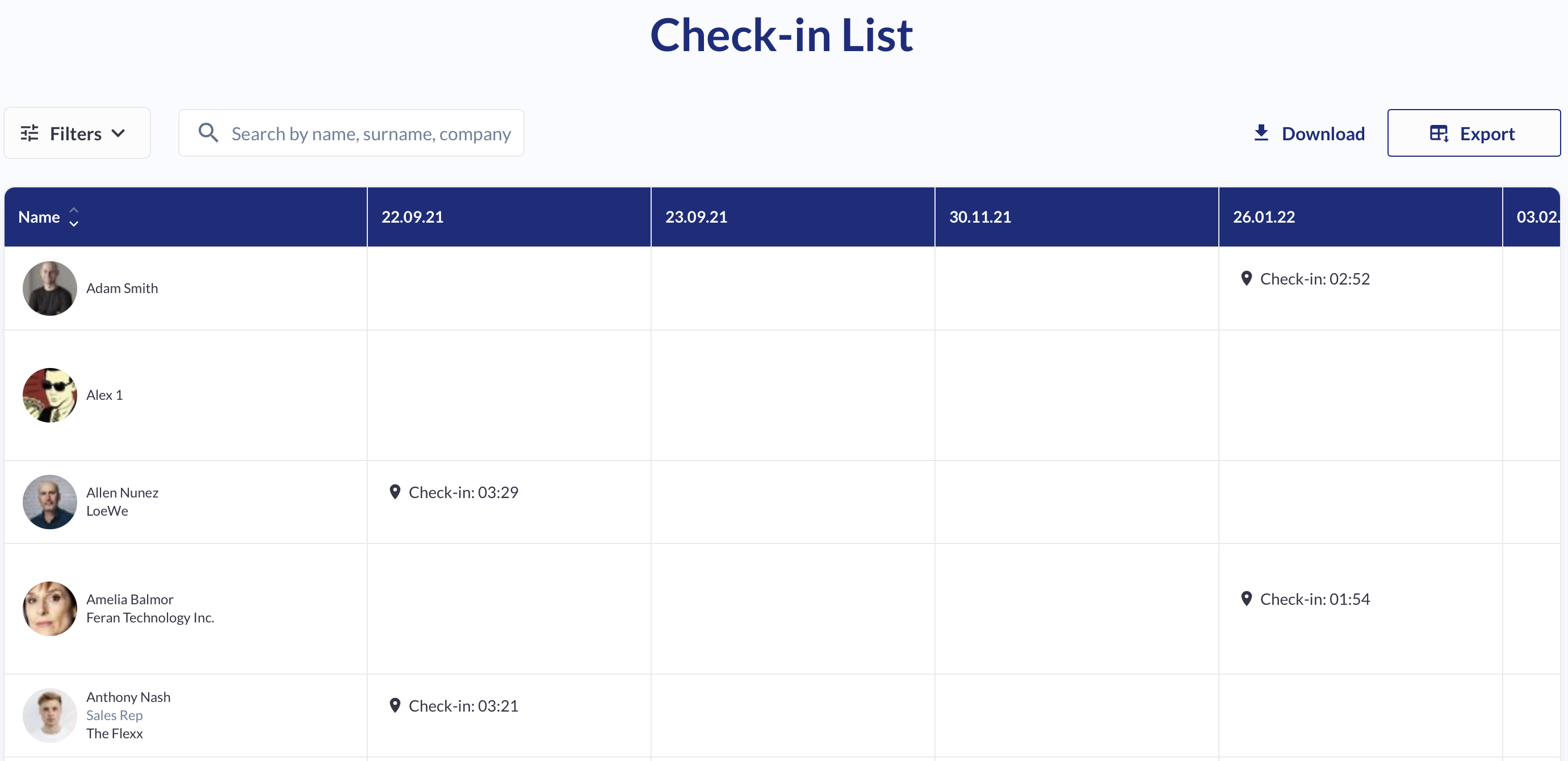The height and width of the screenshot is (761, 1568).
Task: Expand the Filters dropdown chevron
Action: 119,133
